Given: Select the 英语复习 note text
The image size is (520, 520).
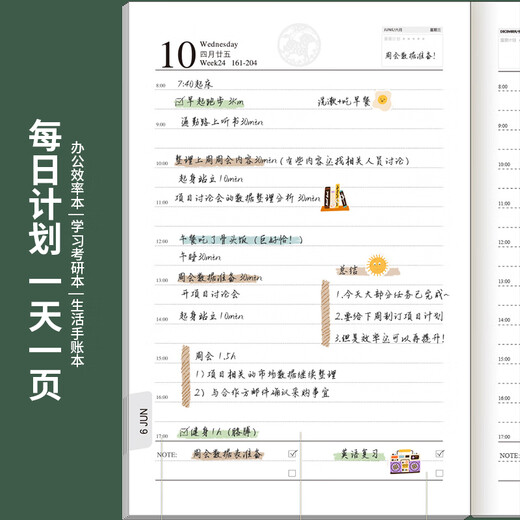Looking at the screenshot, I should [x=360, y=454].
